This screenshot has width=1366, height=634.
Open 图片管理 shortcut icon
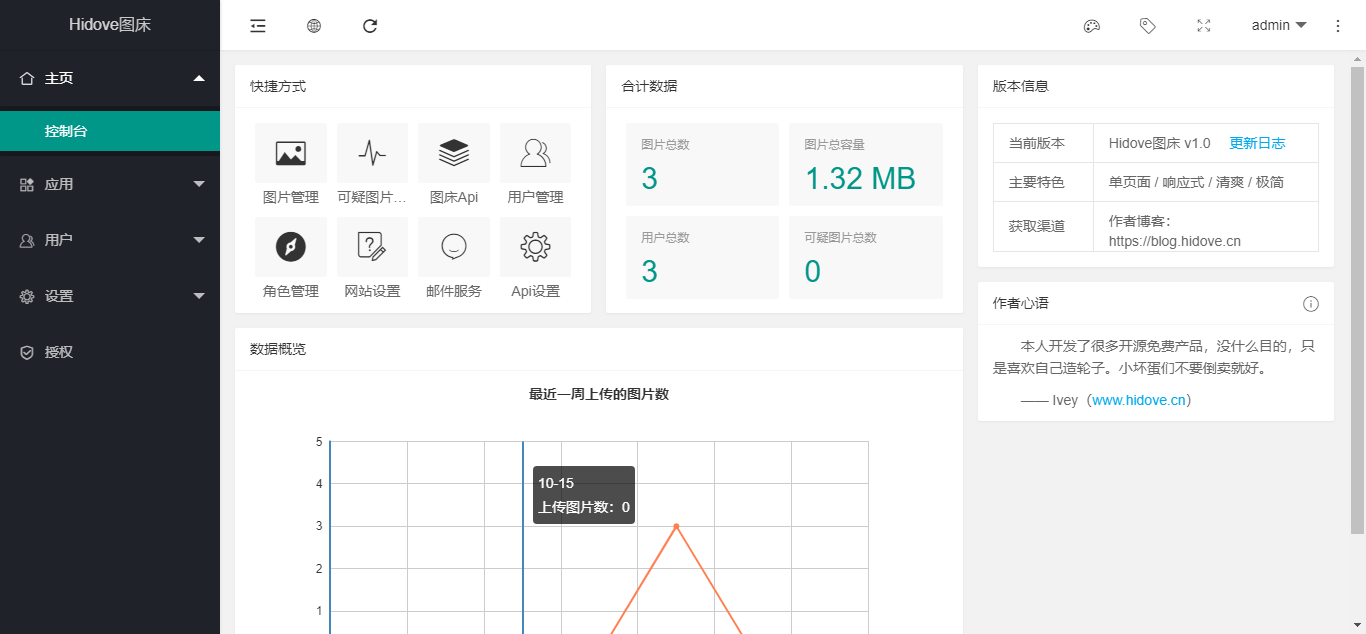pyautogui.click(x=290, y=152)
